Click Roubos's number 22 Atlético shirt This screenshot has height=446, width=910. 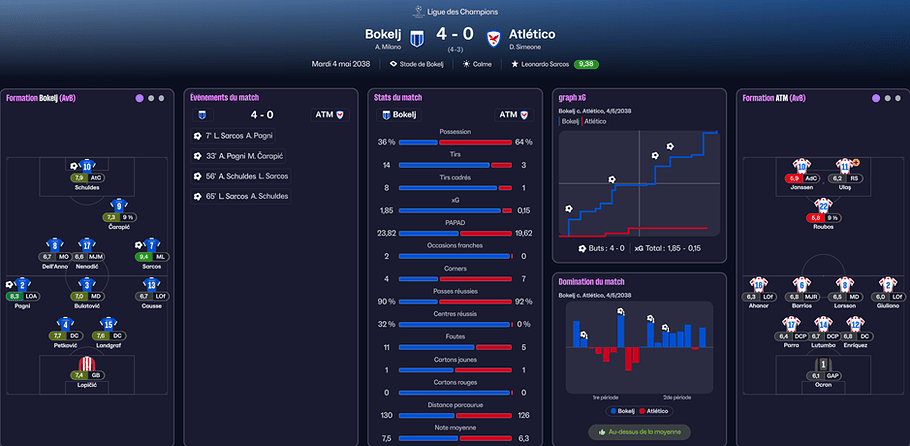pos(823,206)
